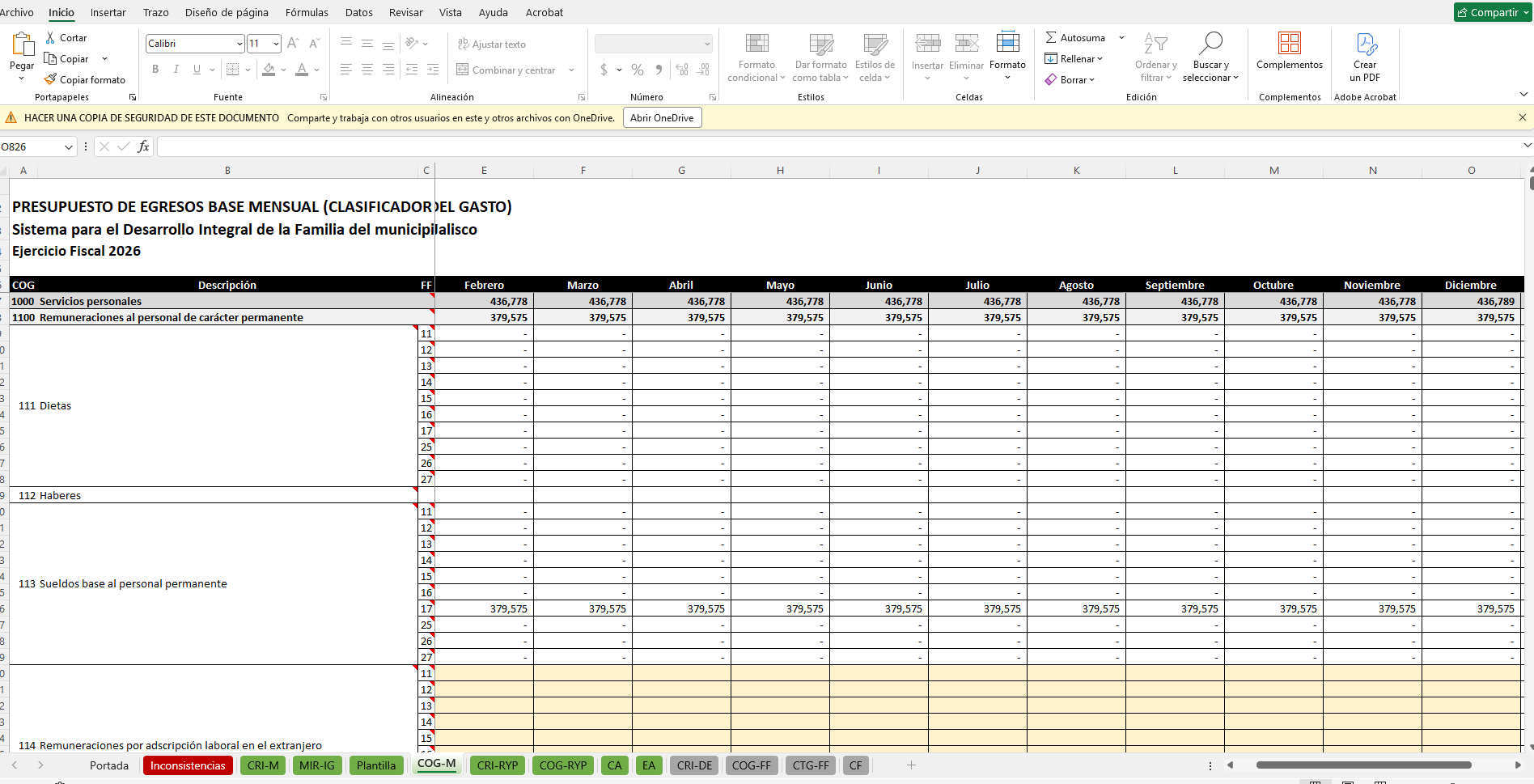Click the Abrir OneDrive button
Image resolution: width=1534 pixels, height=784 pixels.
[662, 118]
